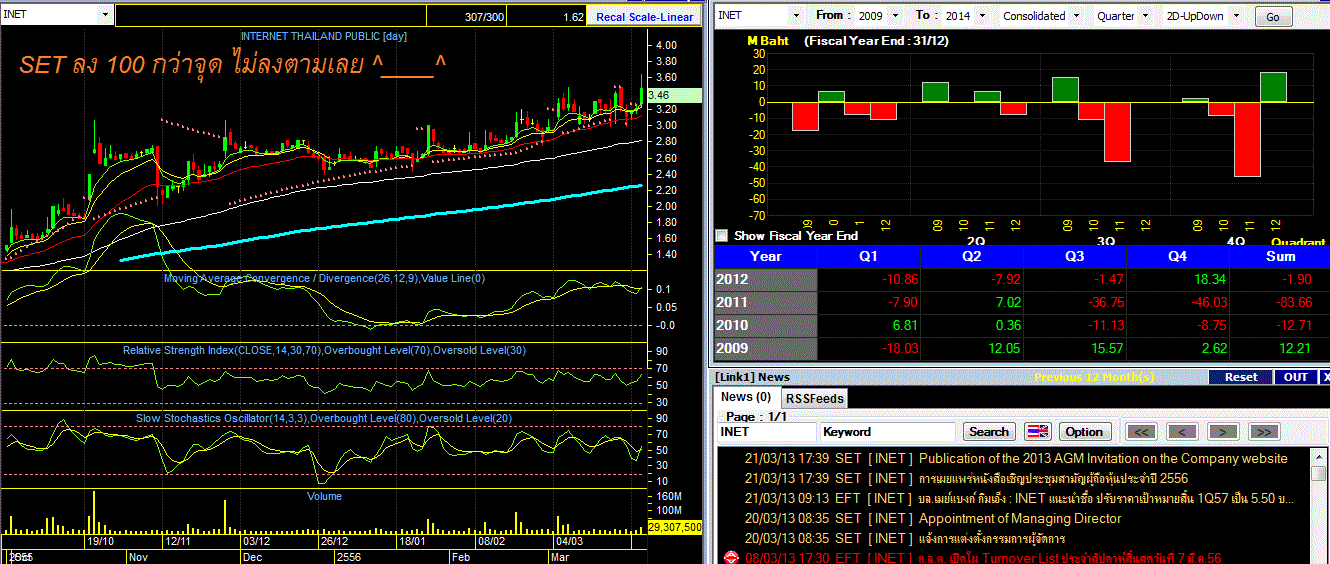Click the Previous 12 Month(s) label
Viewport: 1330px width, 564px height.
[1094, 377]
